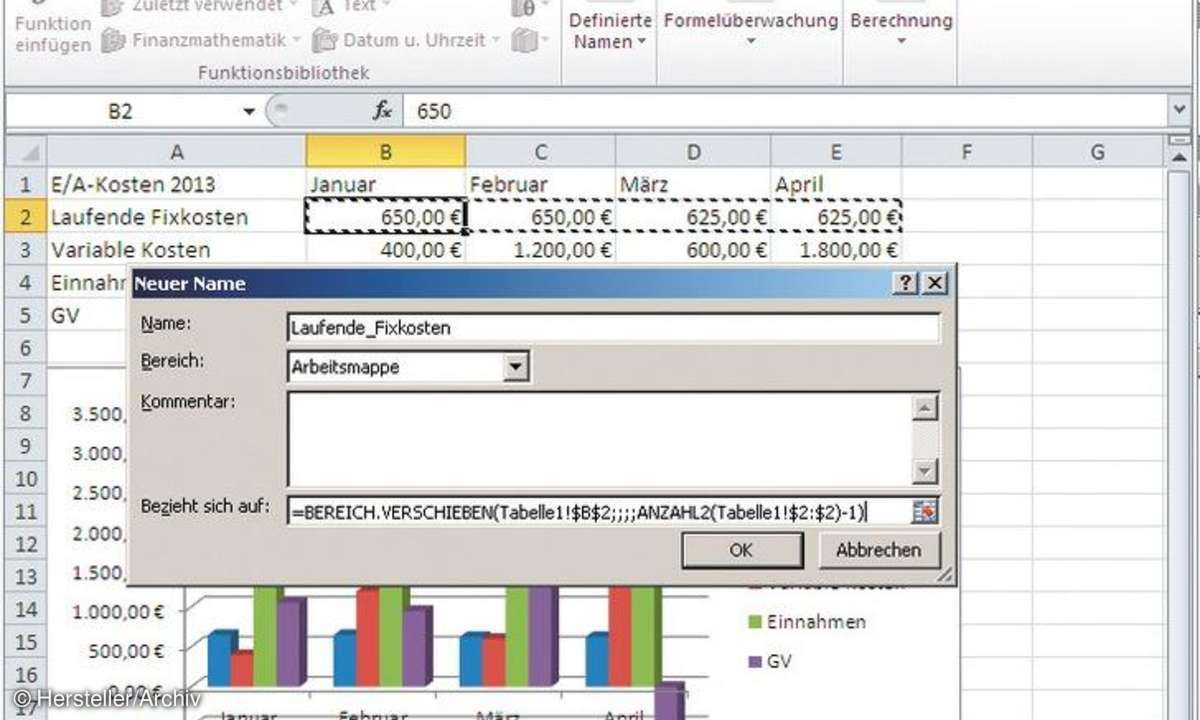Click the GV legend entry in chart
The height and width of the screenshot is (720, 1200).
tap(769, 661)
